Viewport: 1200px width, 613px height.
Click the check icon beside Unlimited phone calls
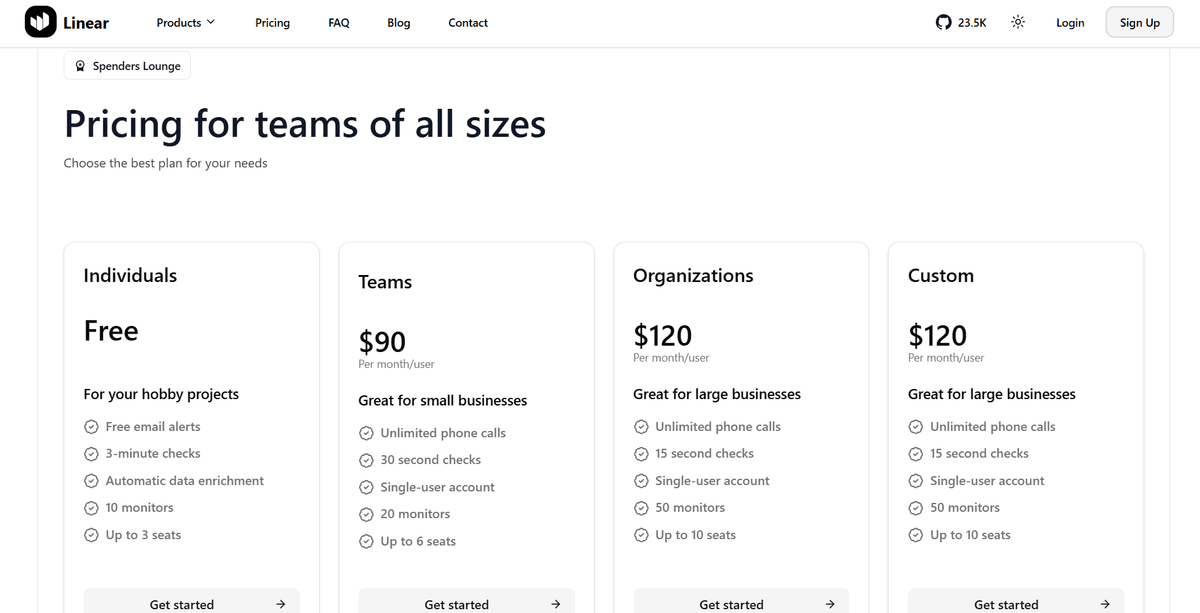(x=366, y=432)
